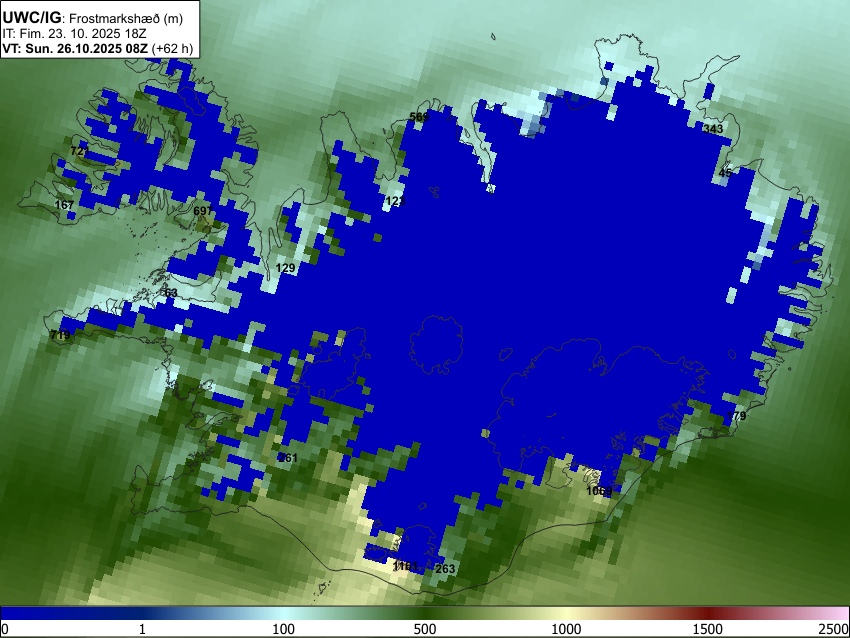Screen dimensions: 850x638
Task: Click the 1500 tick label on the color scale
Action: tap(708, 629)
